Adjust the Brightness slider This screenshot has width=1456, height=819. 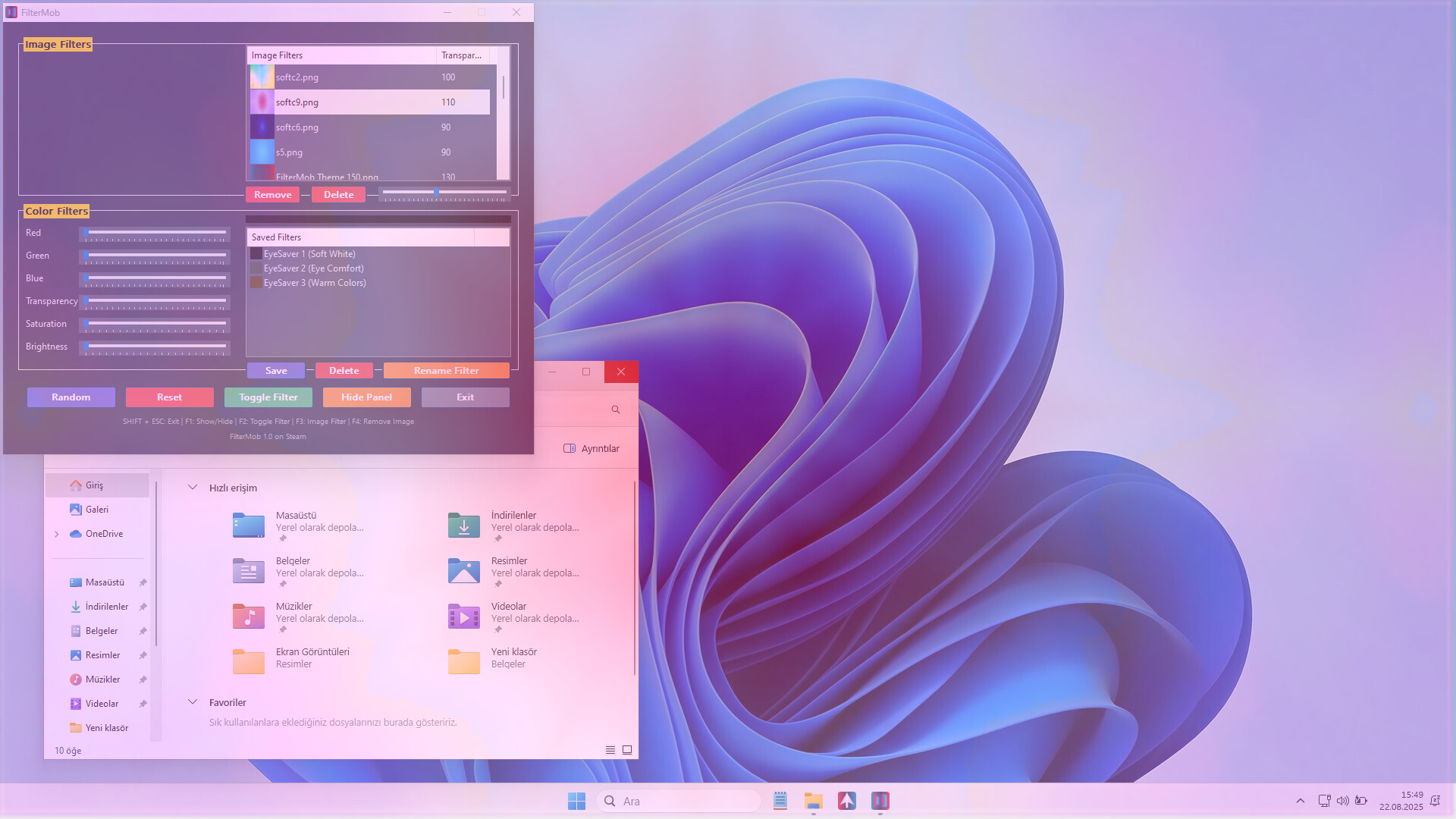click(154, 347)
